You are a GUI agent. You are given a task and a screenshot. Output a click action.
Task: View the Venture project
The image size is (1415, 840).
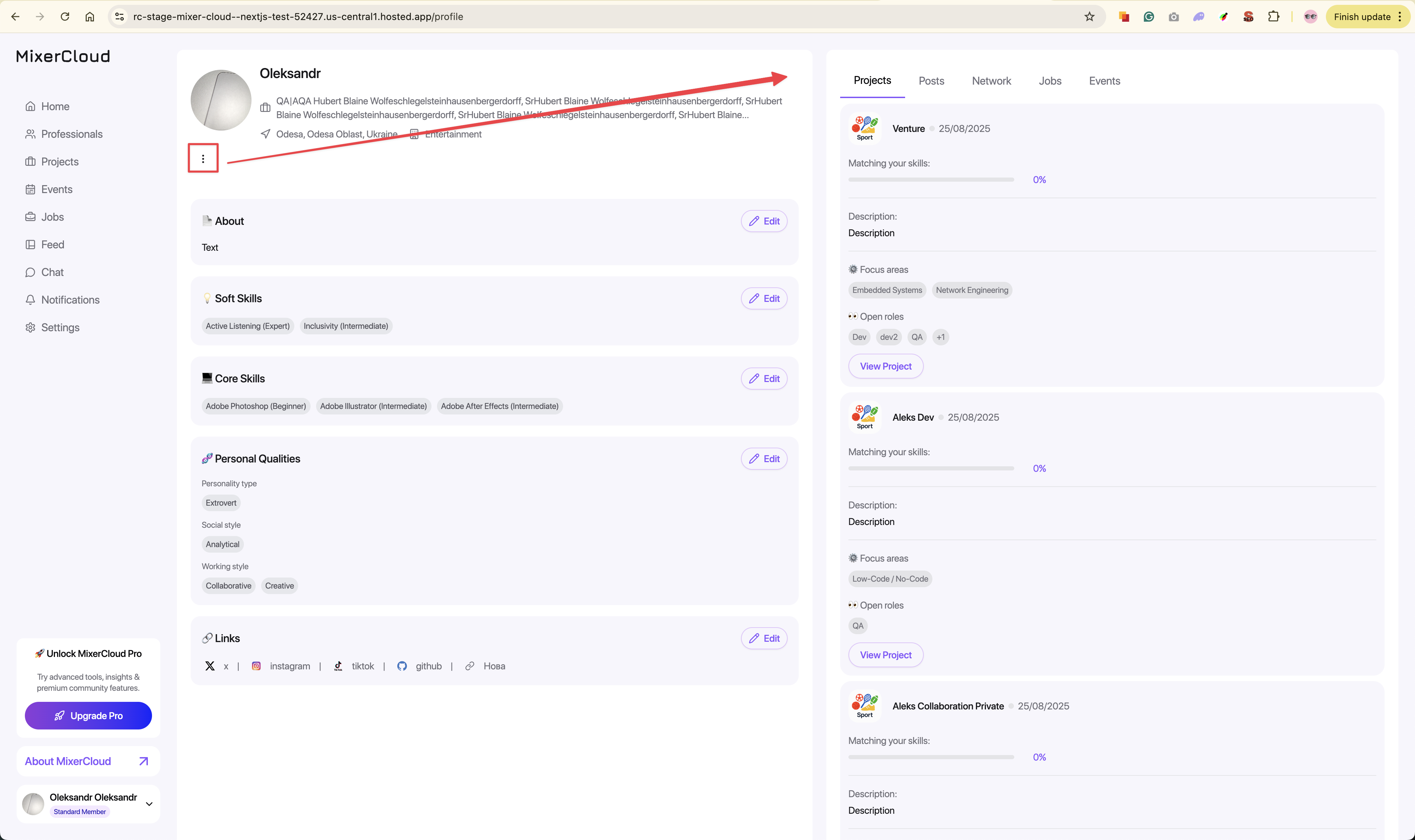[x=885, y=367]
